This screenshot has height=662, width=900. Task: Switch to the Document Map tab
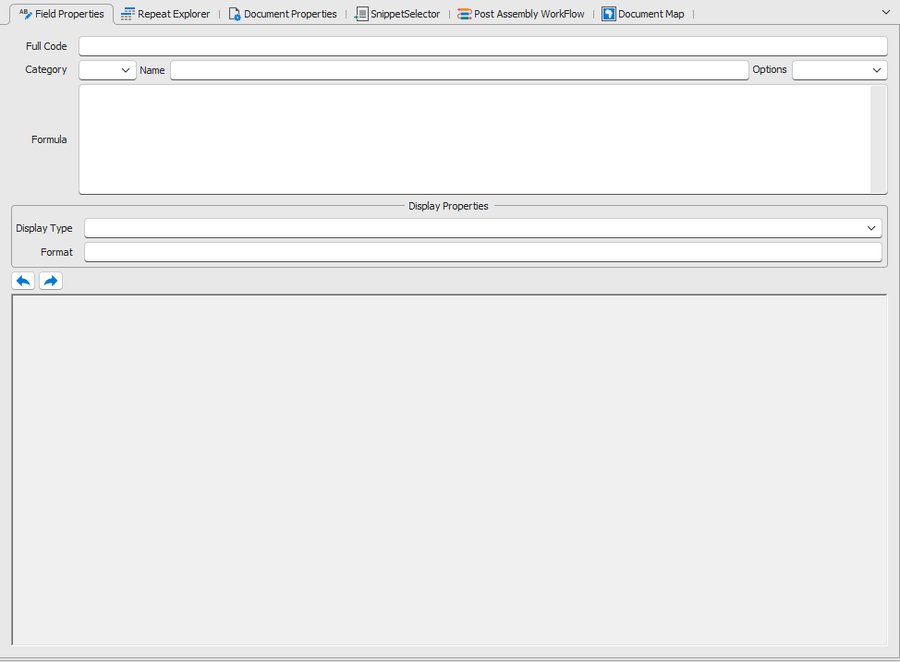pyautogui.click(x=643, y=14)
